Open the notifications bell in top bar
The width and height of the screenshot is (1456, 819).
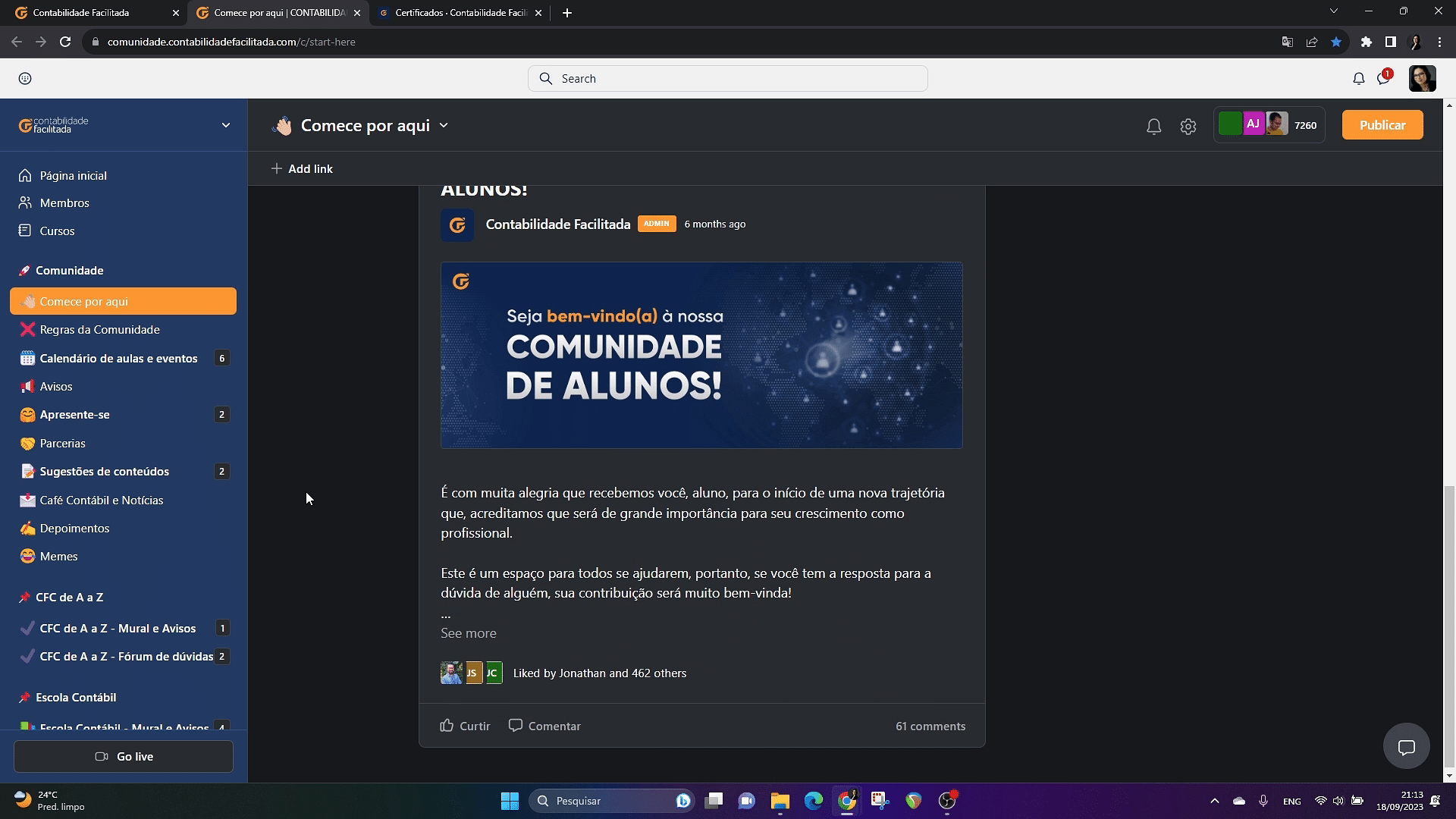[x=1358, y=78]
